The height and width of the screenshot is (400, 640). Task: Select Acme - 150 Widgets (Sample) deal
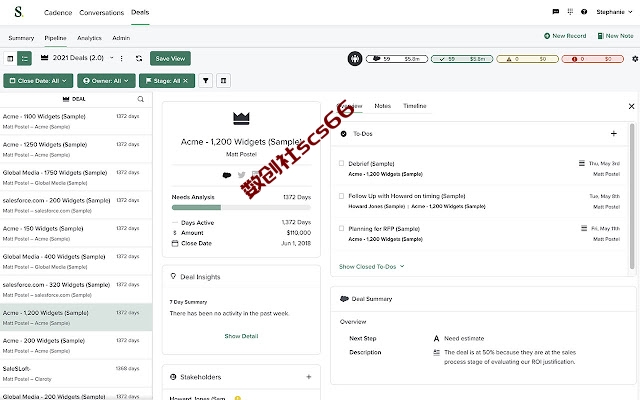[x=76, y=233]
